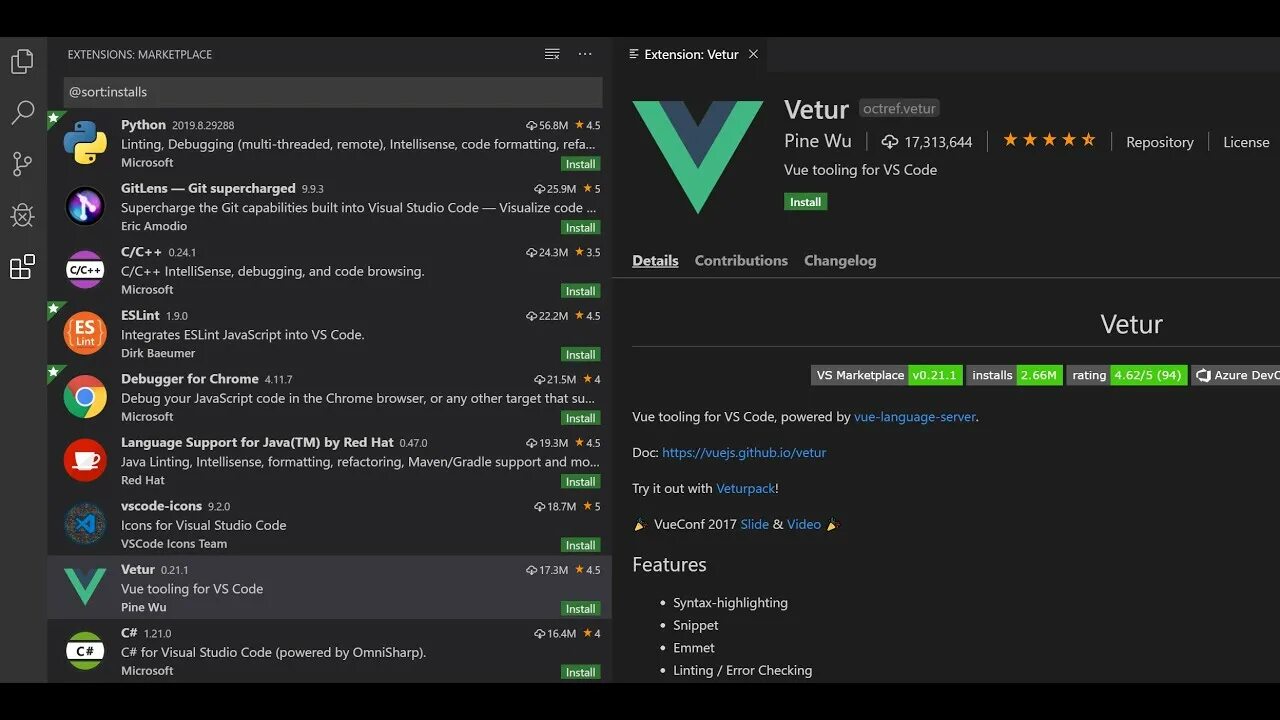This screenshot has height=720, width=1280.
Task: Install vscode-icons extension
Action: 580,545
